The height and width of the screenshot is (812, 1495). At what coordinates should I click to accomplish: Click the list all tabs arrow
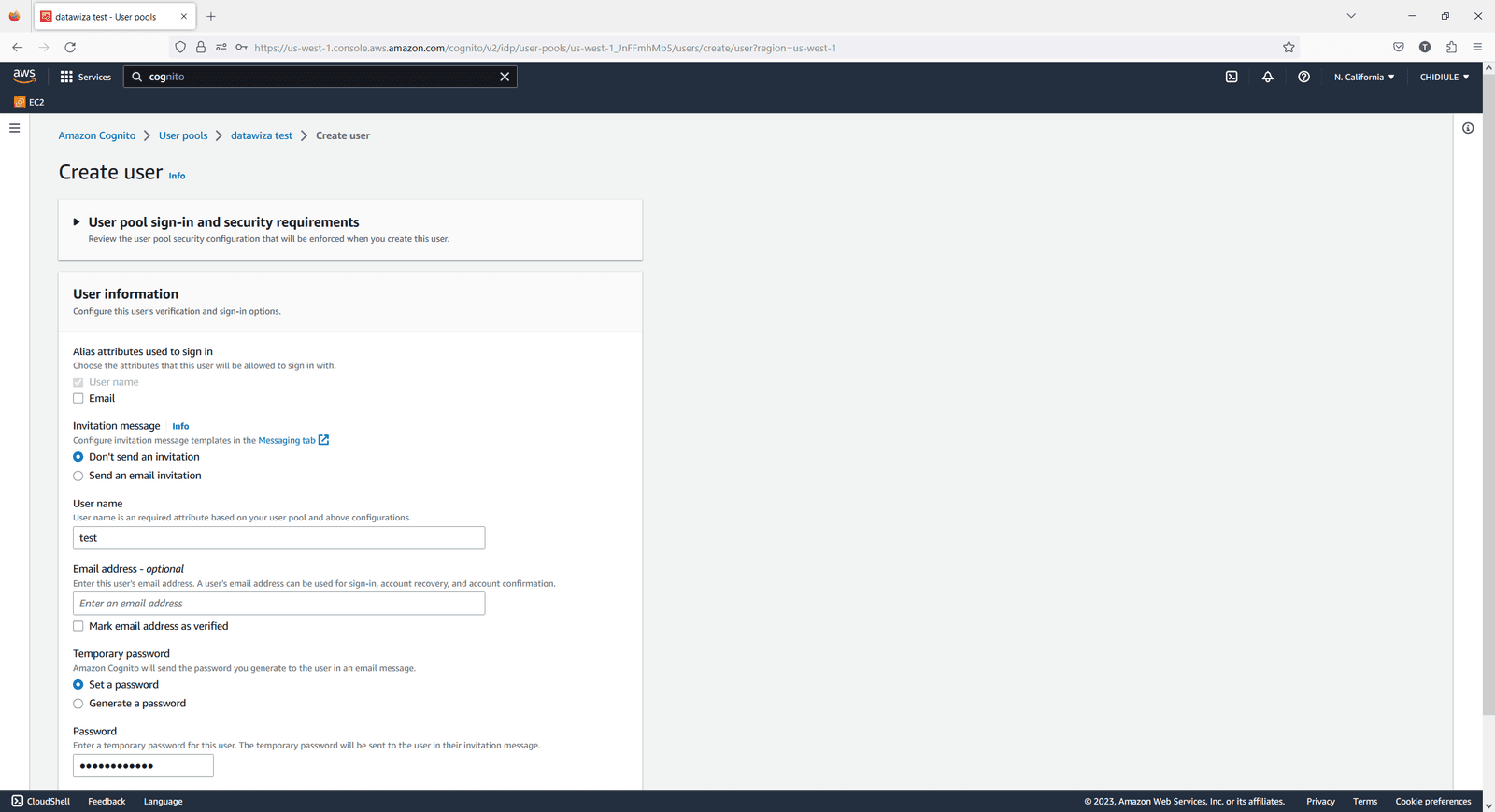pyautogui.click(x=1351, y=16)
